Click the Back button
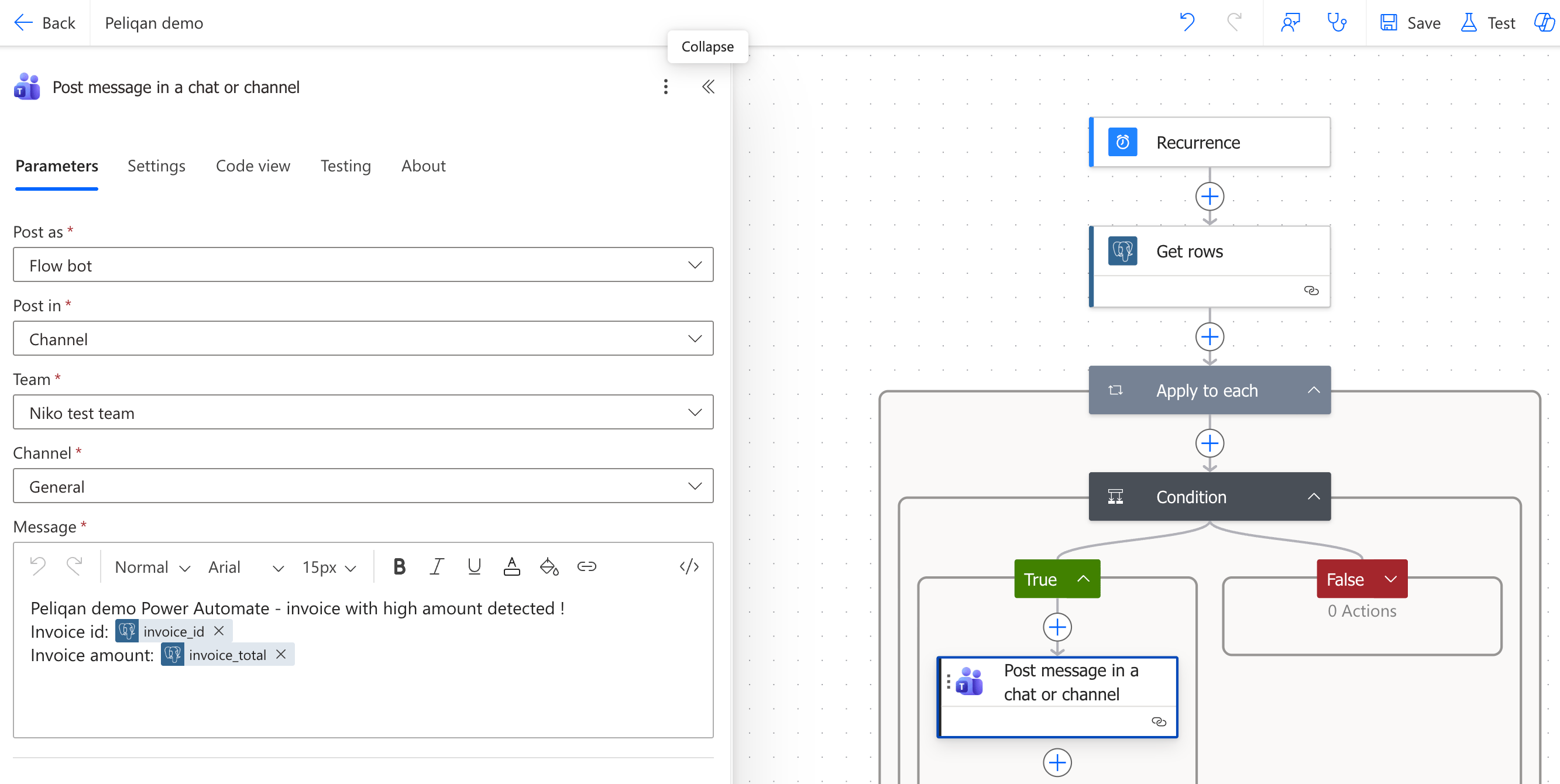 tap(44, 22)
